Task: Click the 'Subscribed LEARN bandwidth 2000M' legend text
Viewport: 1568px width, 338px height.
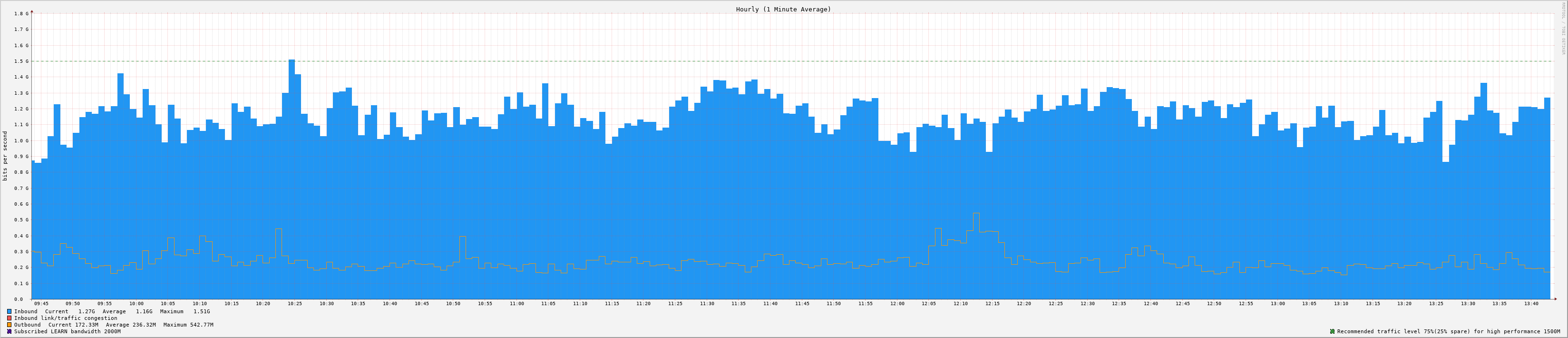Action: pyautogui.click(x=67, y=331)
